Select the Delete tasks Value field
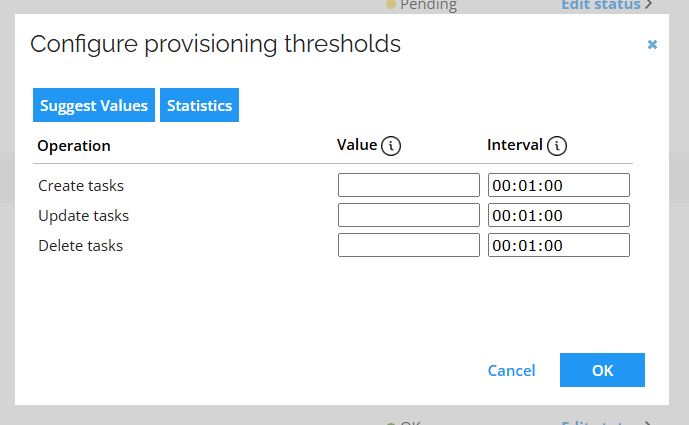The image size is (689, 425). [x=409, y=245]
